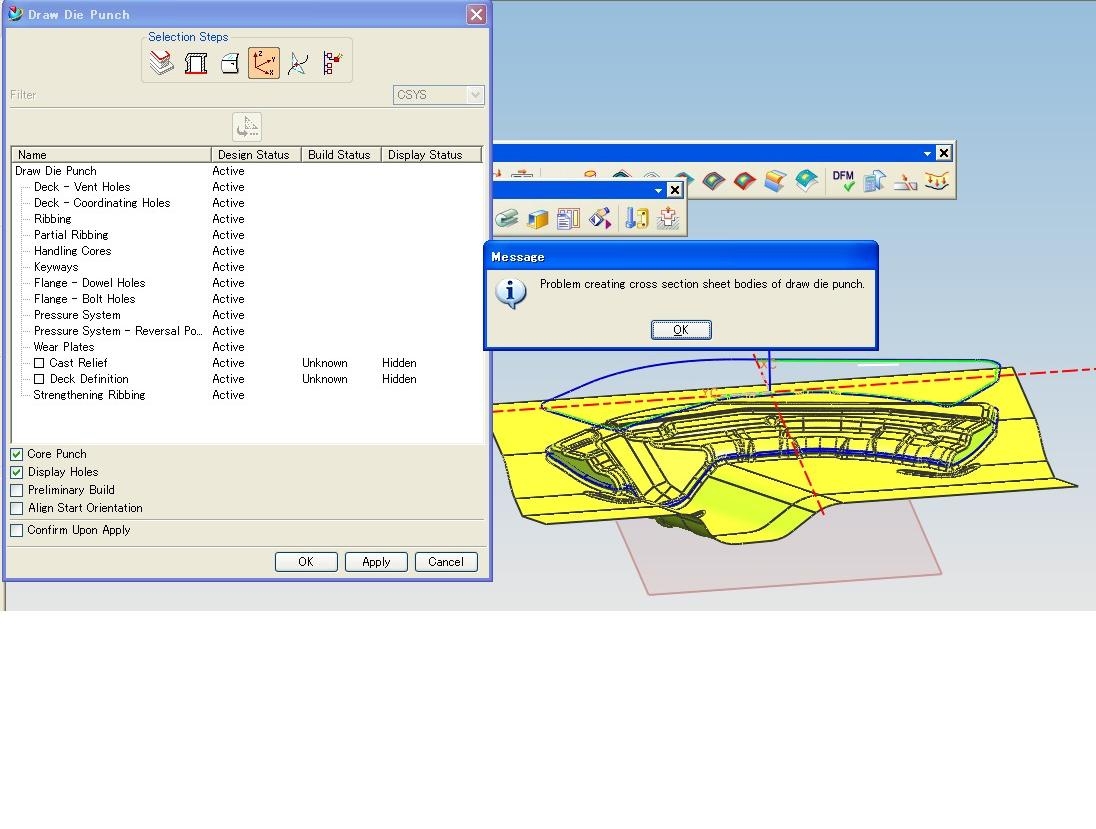Select the Draw Die Punch root tree item
This screenshot has width=1096, height=829.
click(x=56, y=171)
